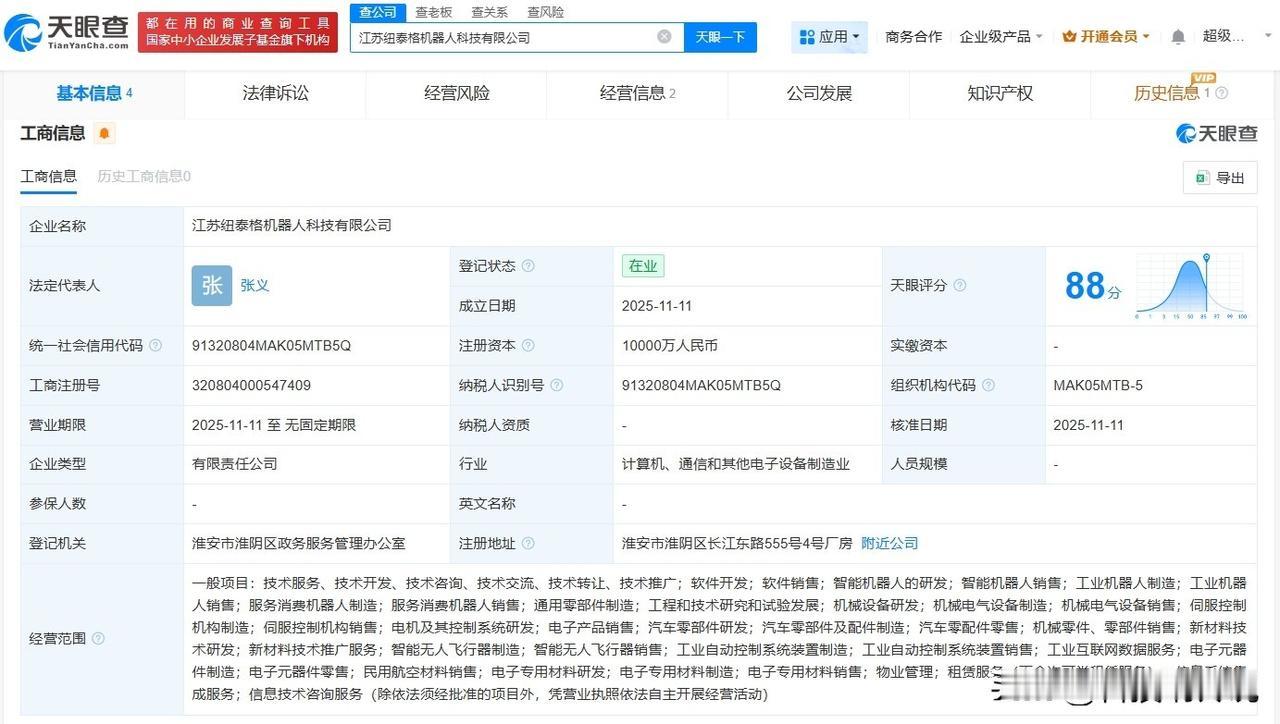Image resolution: width=1280 pixels, height=724 pixels.
Task: Click the 成立日期 value 2025-11-11
Action: (x=657, y=306)
